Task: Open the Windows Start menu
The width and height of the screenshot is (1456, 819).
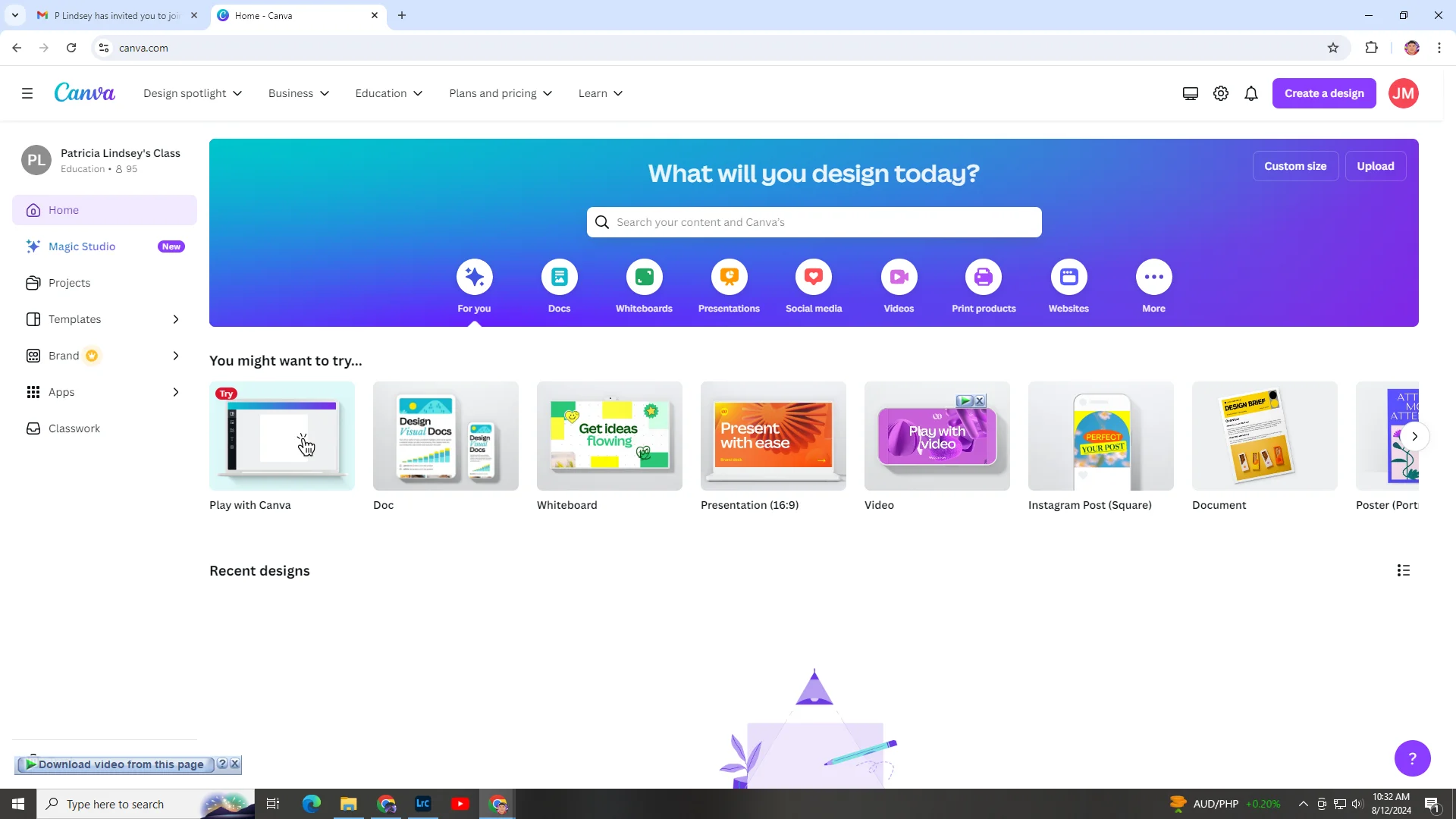Action: [x=18, y=804]
